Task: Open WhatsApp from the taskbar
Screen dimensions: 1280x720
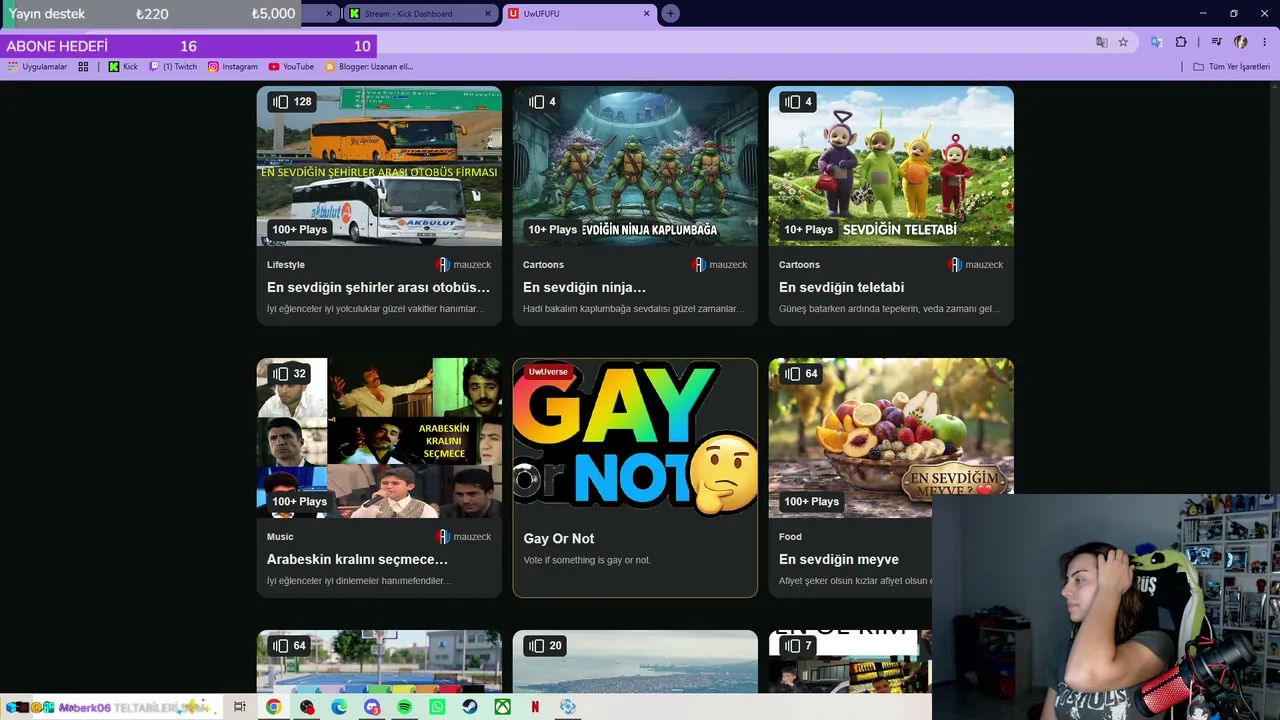Action: pos(437,707)
